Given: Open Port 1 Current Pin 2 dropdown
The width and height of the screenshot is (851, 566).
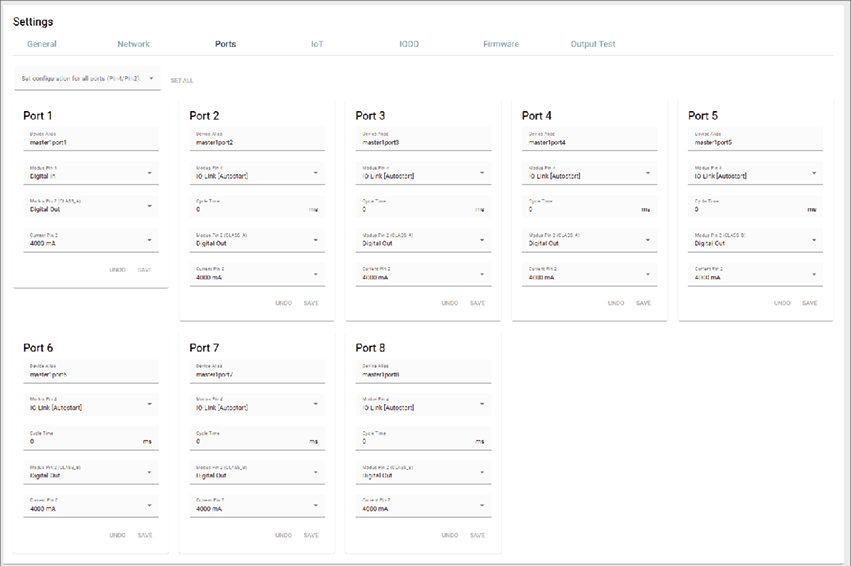Looking at the screenshot, I should point(91,240).
